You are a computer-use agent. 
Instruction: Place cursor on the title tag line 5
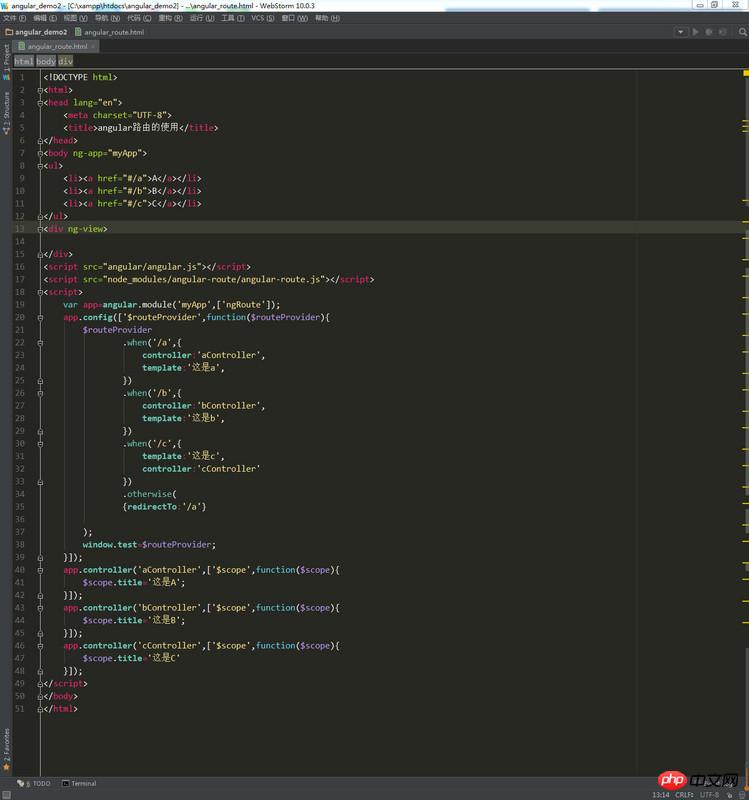click(141, 128)
